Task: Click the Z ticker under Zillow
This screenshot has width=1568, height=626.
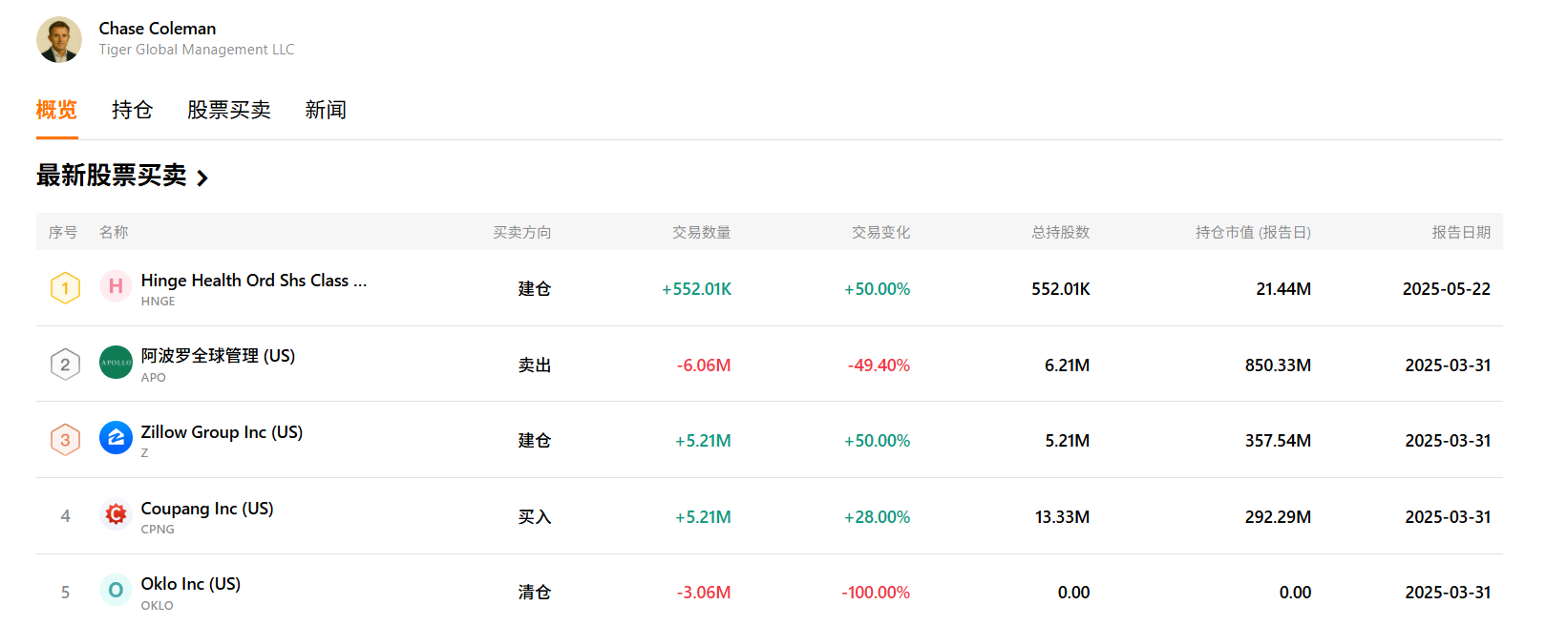Action: coord(145,453)
